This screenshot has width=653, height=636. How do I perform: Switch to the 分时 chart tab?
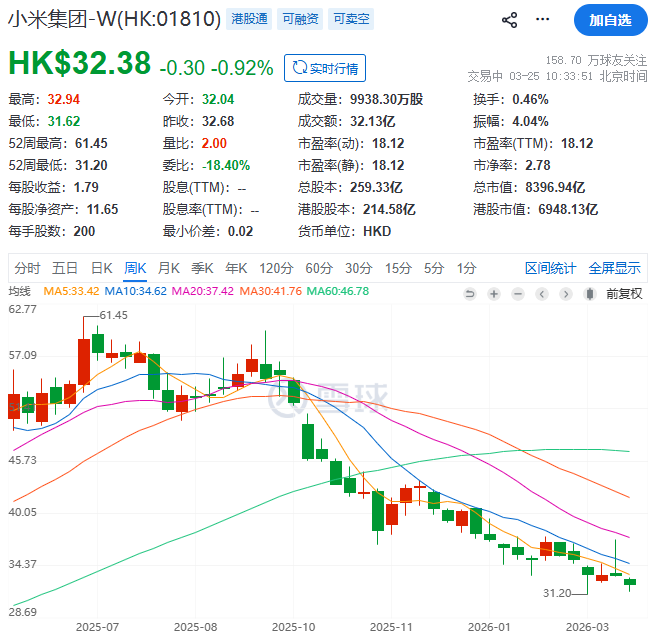pos(27,268)
